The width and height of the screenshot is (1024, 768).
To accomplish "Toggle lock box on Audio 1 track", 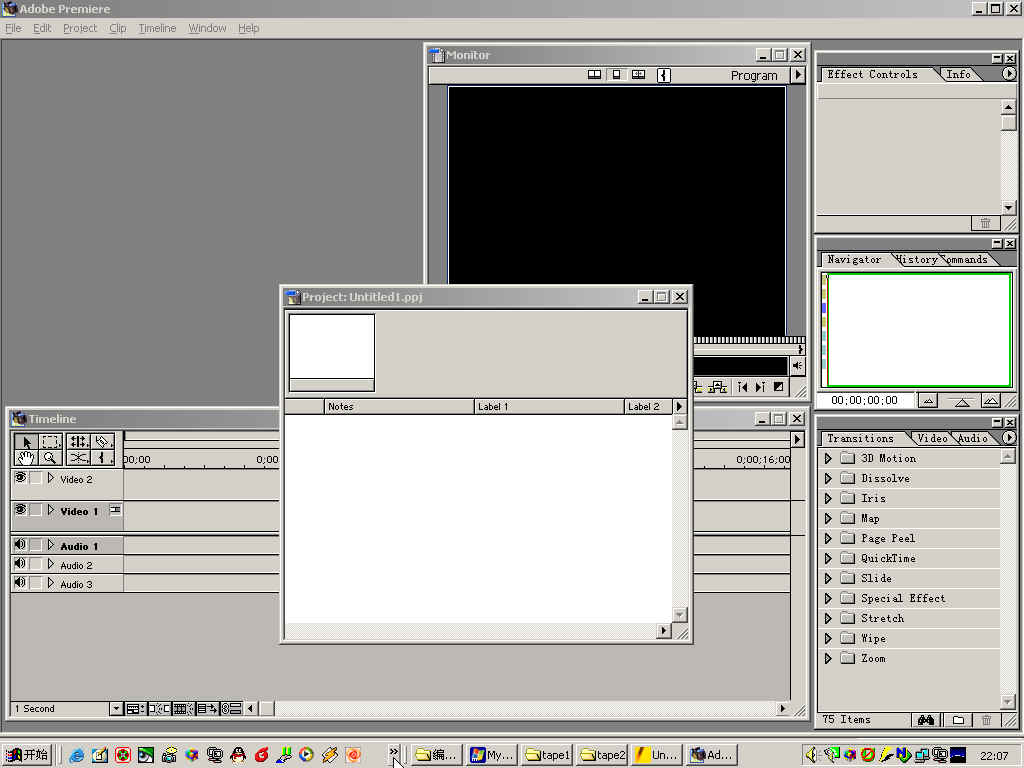I will [x=36, y=545].
